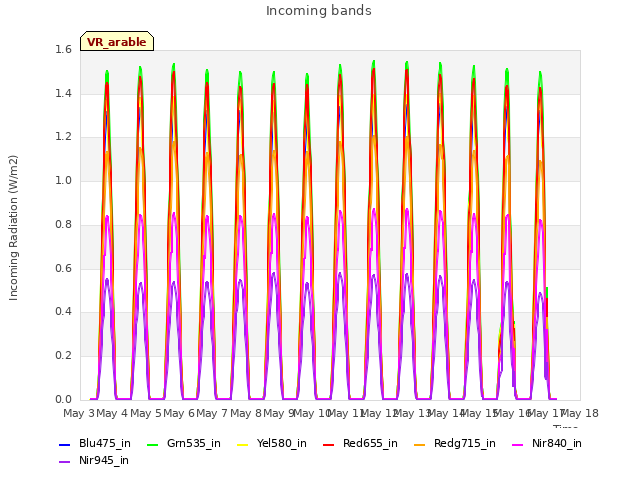640x480 pixels.
Task: Click the VR_arable annotation label
Action: pyautogui.click(x=117, y=41)
